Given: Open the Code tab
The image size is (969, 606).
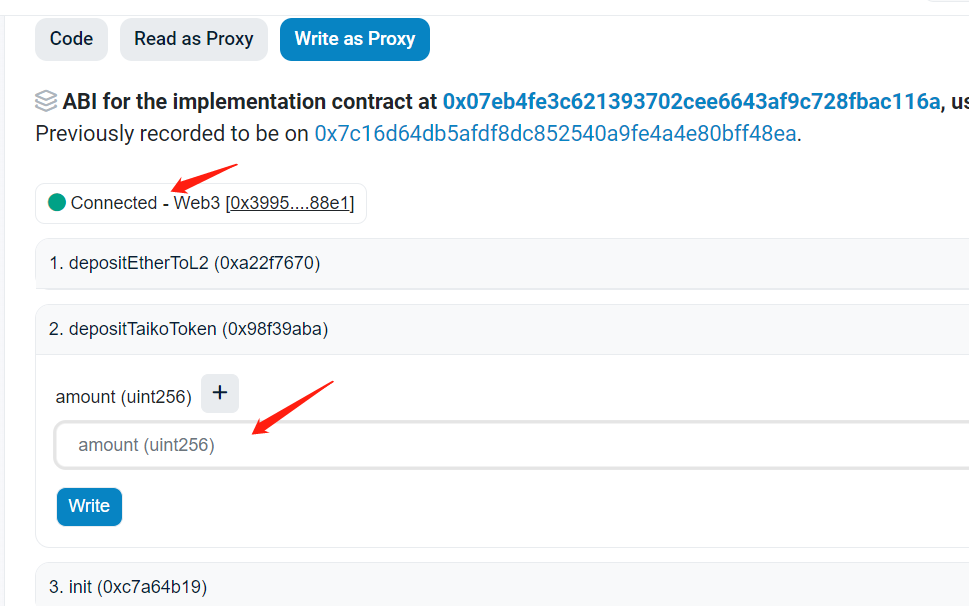Looking at the screenshot, I should 71,39.
